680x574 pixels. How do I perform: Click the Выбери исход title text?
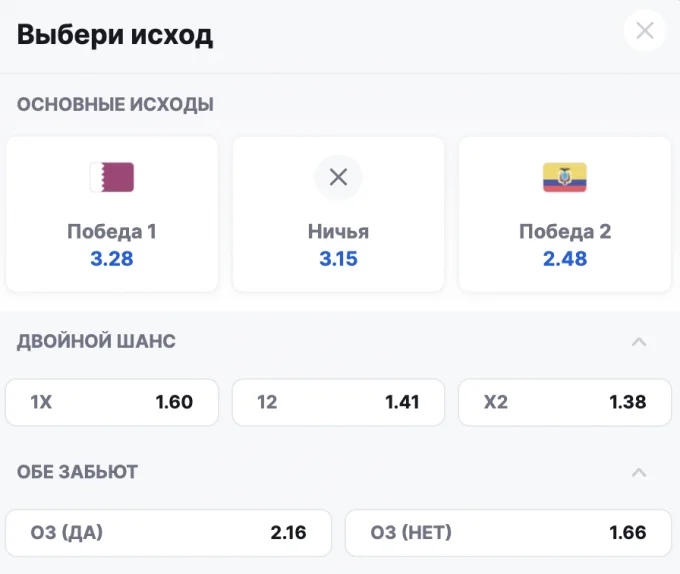115,35
